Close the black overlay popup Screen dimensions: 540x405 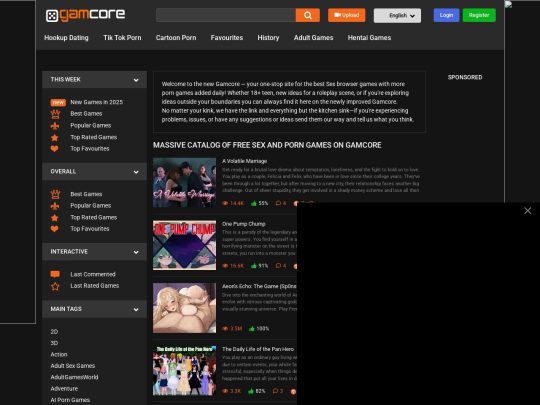pyautogui.click(x=528, y=211)
